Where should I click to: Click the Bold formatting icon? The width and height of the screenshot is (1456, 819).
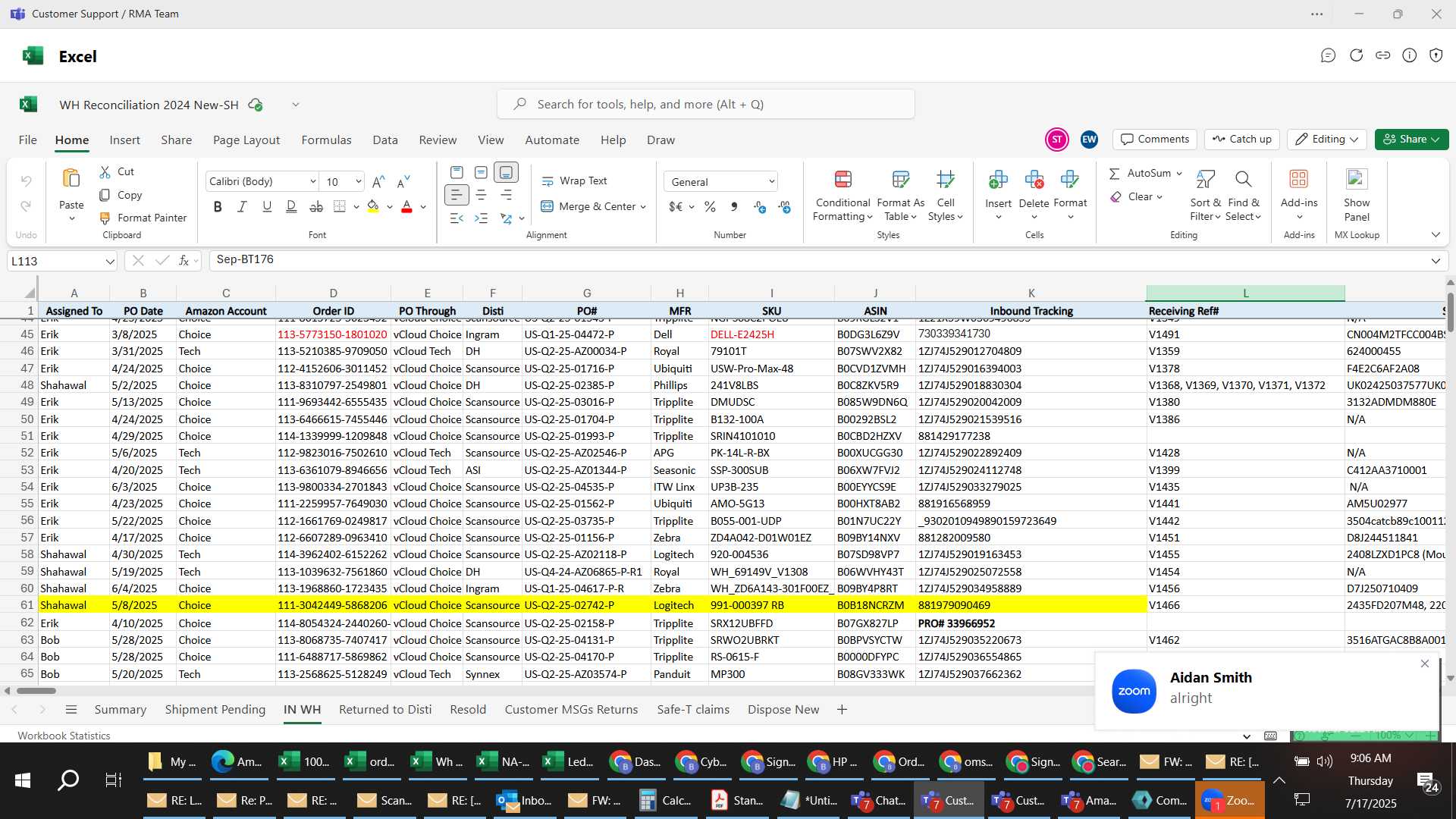[218, 206]
